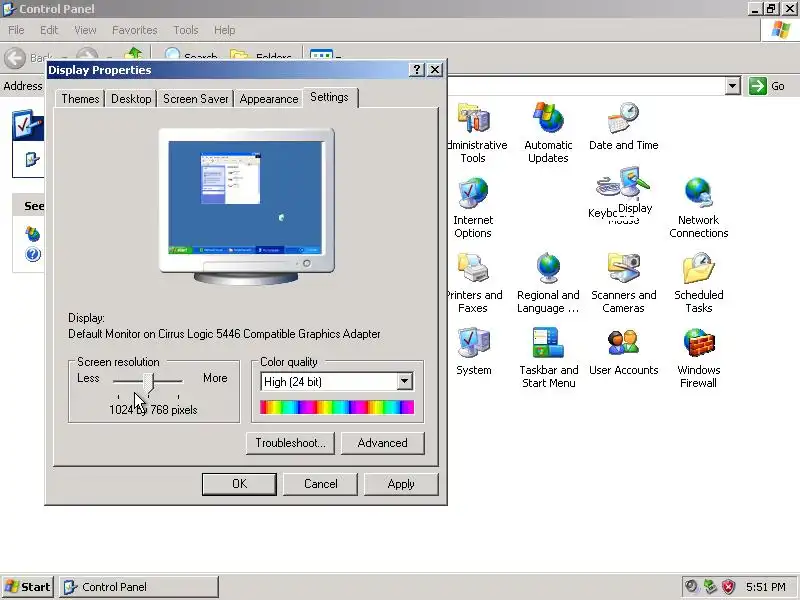Click the Views toolbar icon
This screenshot has height=600, width=800.
[321, 55]
